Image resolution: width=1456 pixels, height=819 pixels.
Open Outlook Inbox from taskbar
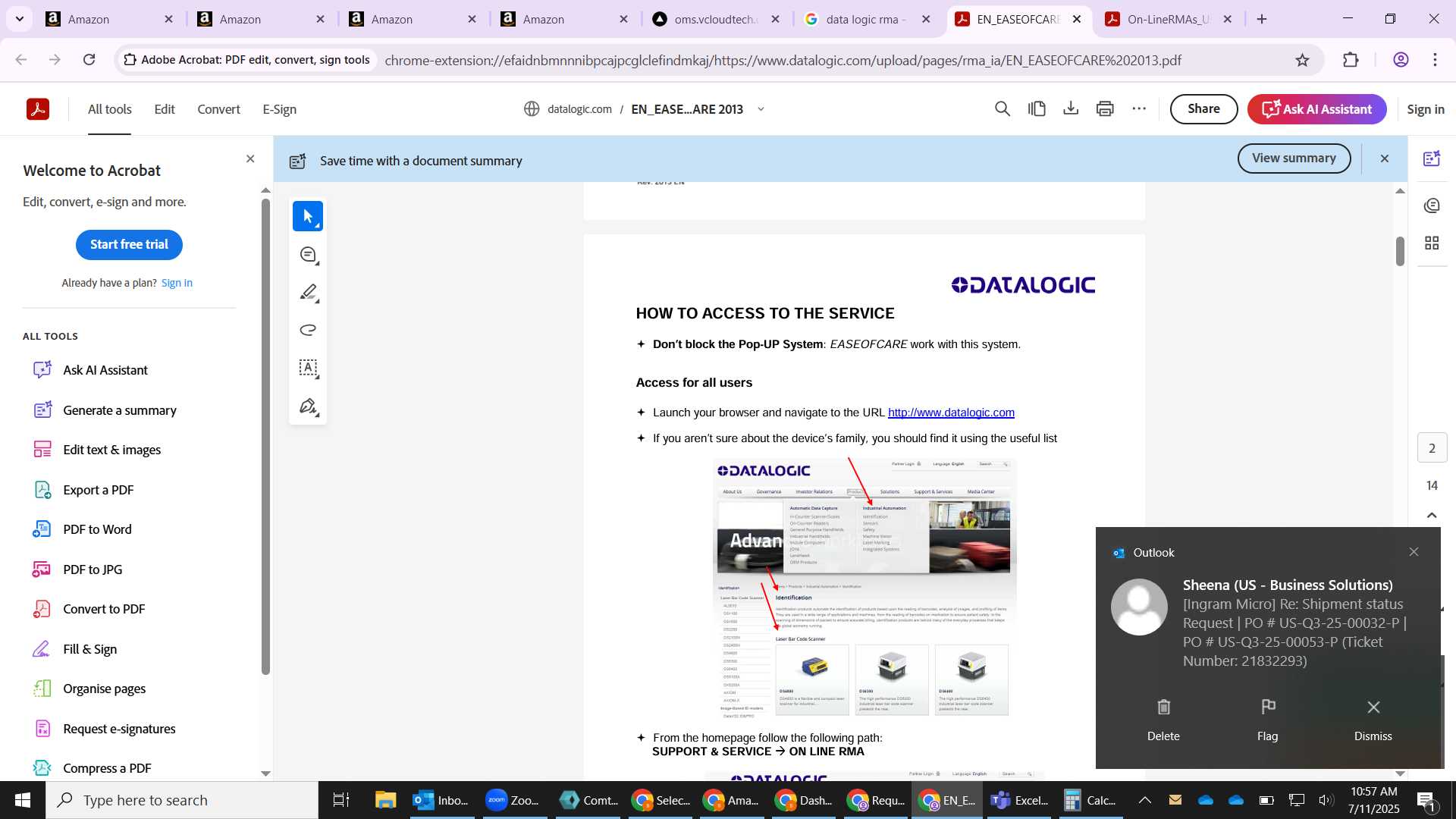(x=441, y=800)
